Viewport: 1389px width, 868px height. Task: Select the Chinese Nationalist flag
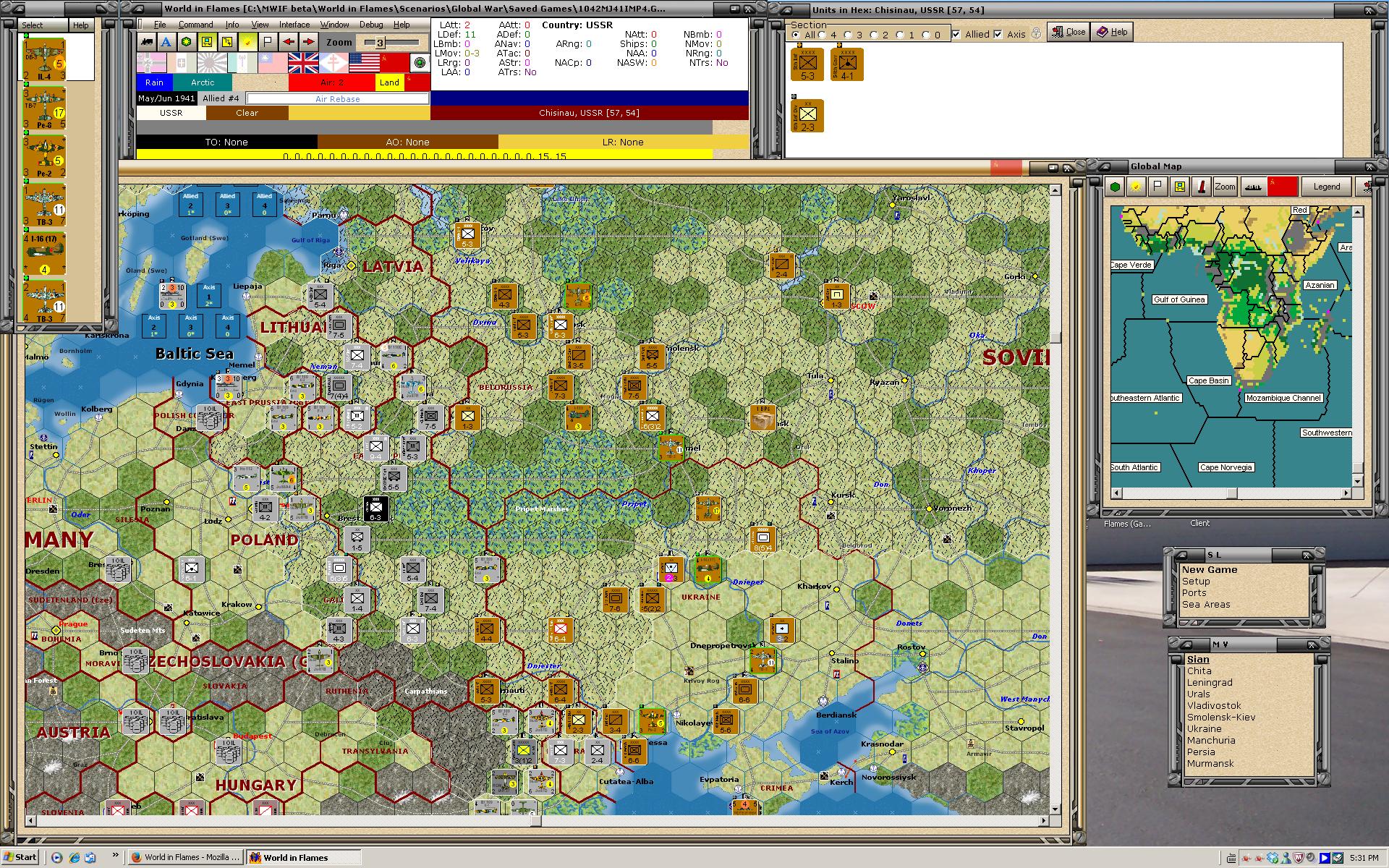click(x=273, y=63)
